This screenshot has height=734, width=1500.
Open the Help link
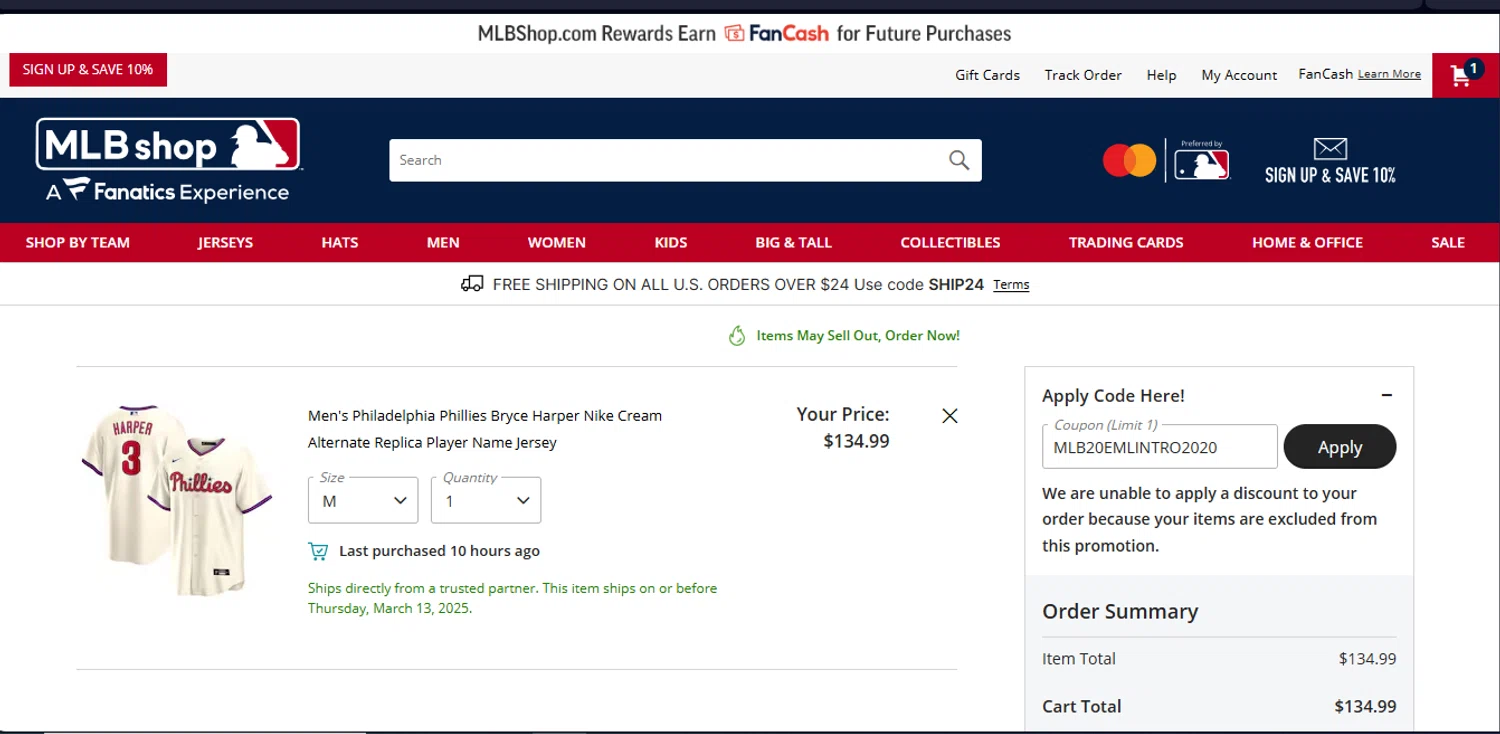coord(1161,75)
